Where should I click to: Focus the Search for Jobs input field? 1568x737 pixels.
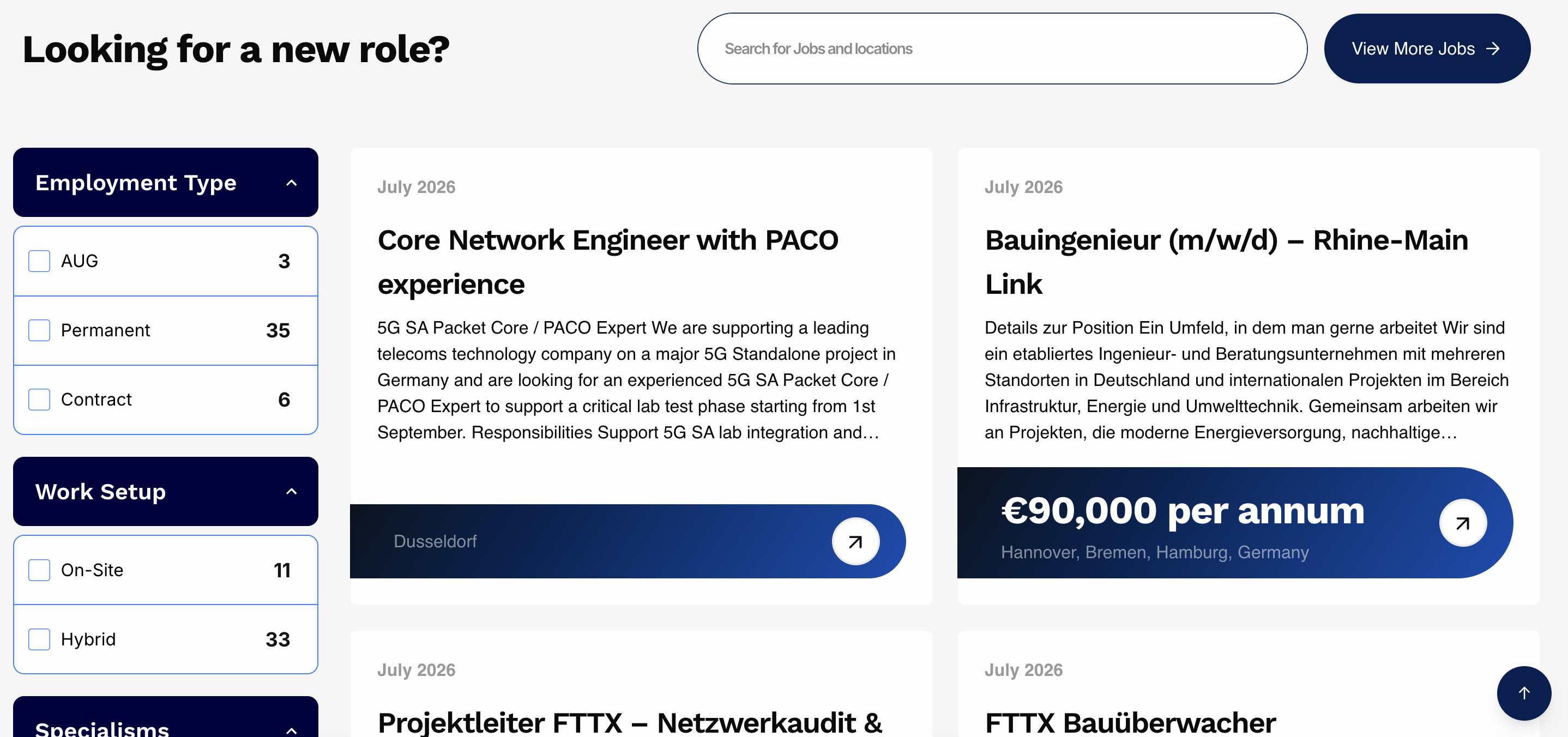(1002, 49)
